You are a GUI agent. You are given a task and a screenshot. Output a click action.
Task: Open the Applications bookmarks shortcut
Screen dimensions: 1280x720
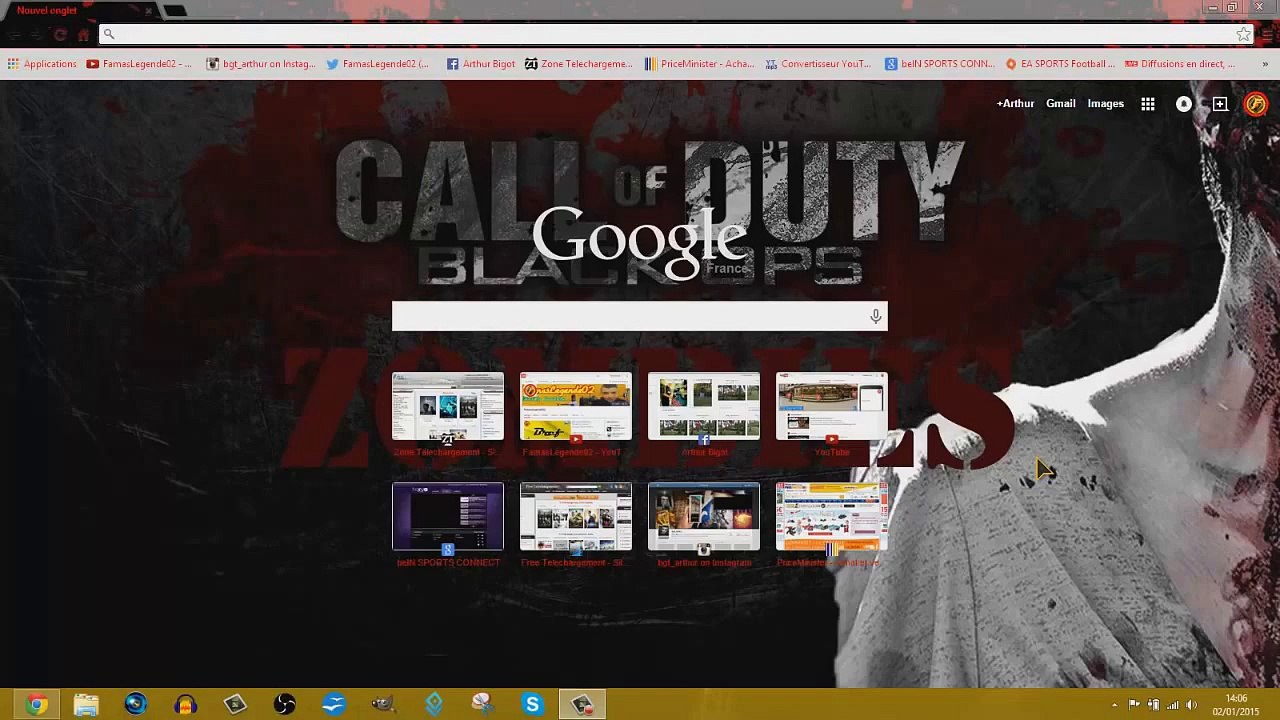[x=41, y=64]
